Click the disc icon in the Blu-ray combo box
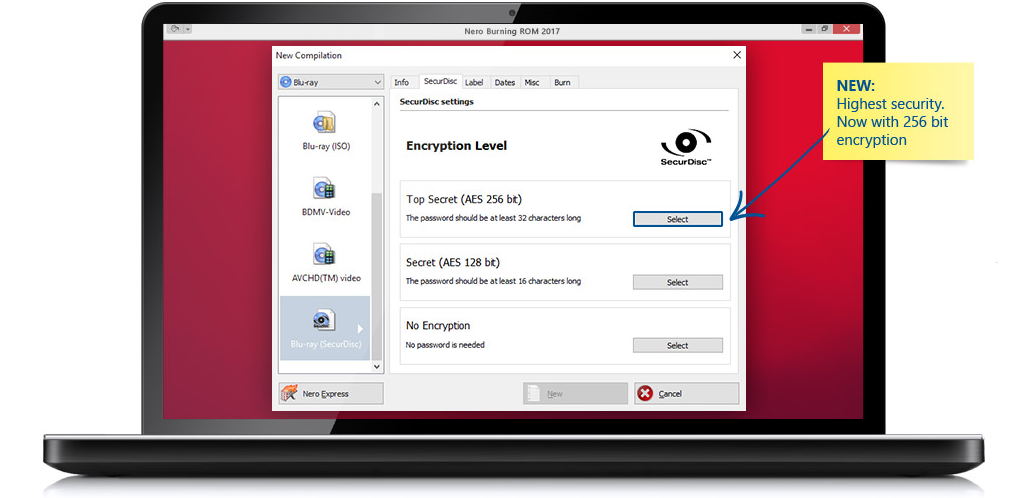Screen dimensions: 1028x498 pos(285,83)
